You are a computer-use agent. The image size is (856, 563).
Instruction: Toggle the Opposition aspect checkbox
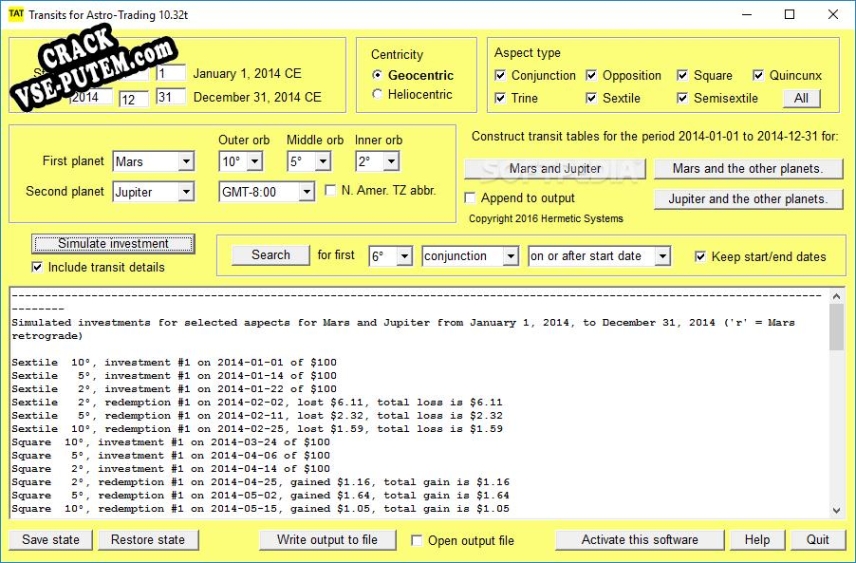click(591, 75)
